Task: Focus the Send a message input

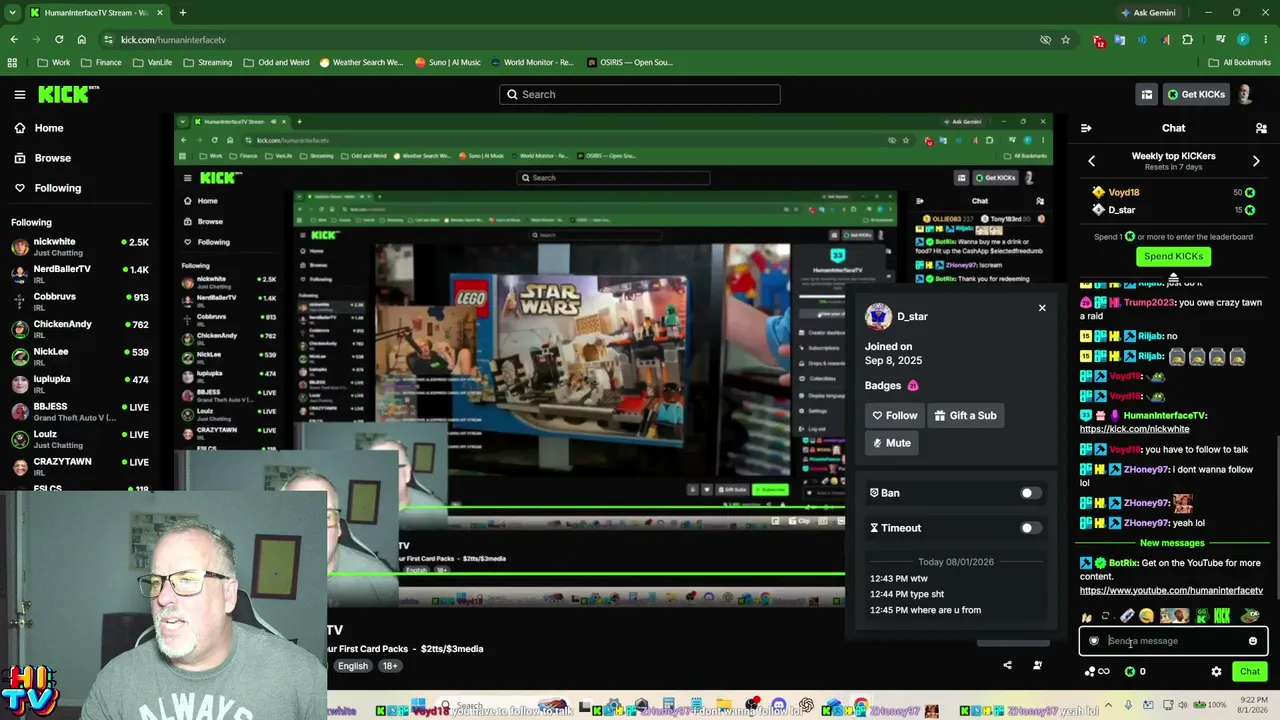Action: 1173,641
